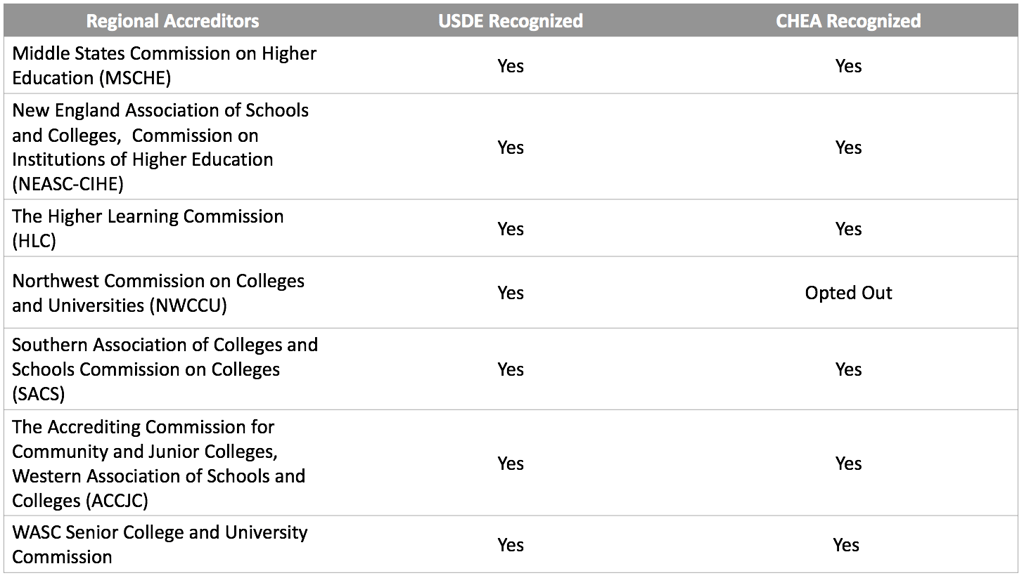Select WASC Senior College and University Commission

click(160, 544)
